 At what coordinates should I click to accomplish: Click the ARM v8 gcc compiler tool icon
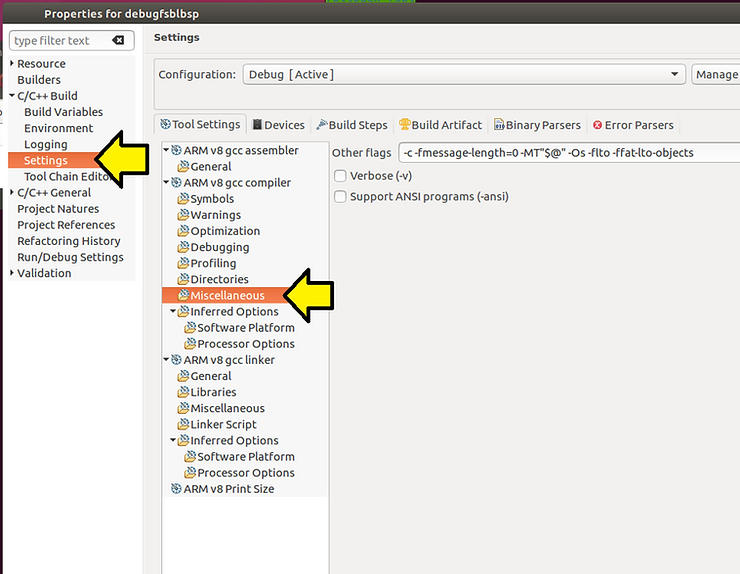click(x=176, y=182)
